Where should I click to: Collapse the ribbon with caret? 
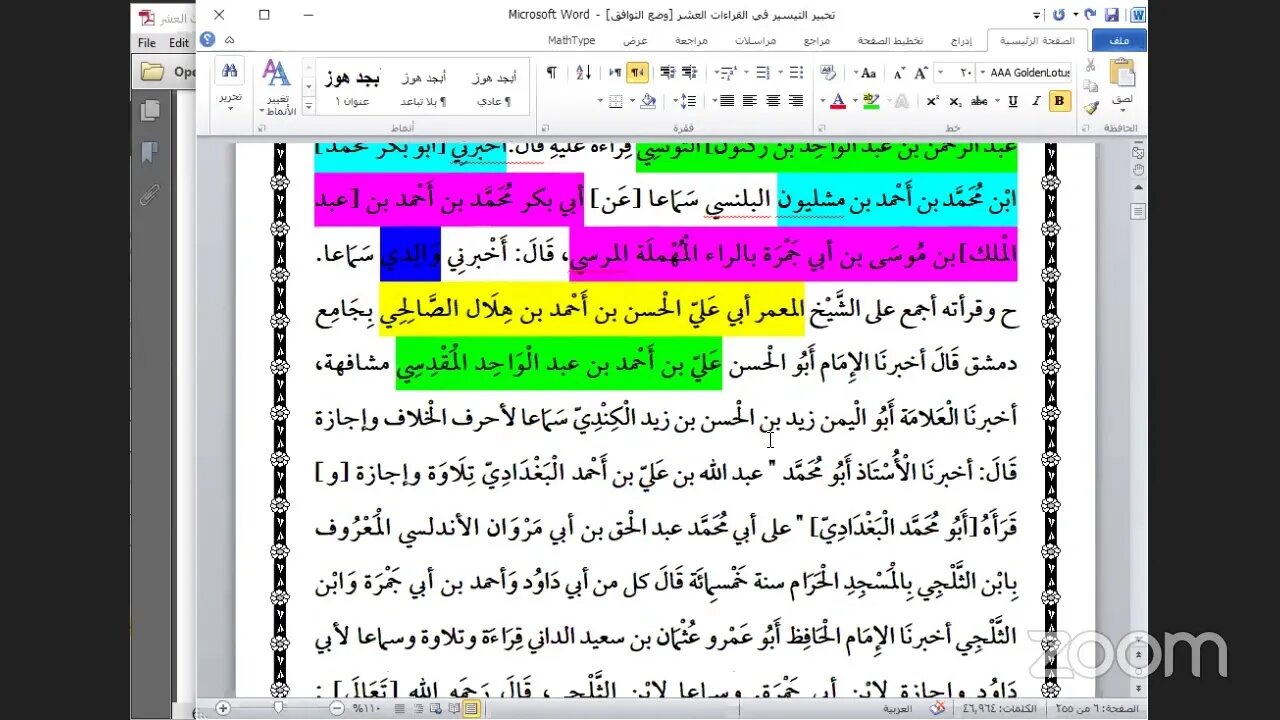point(229,40)
